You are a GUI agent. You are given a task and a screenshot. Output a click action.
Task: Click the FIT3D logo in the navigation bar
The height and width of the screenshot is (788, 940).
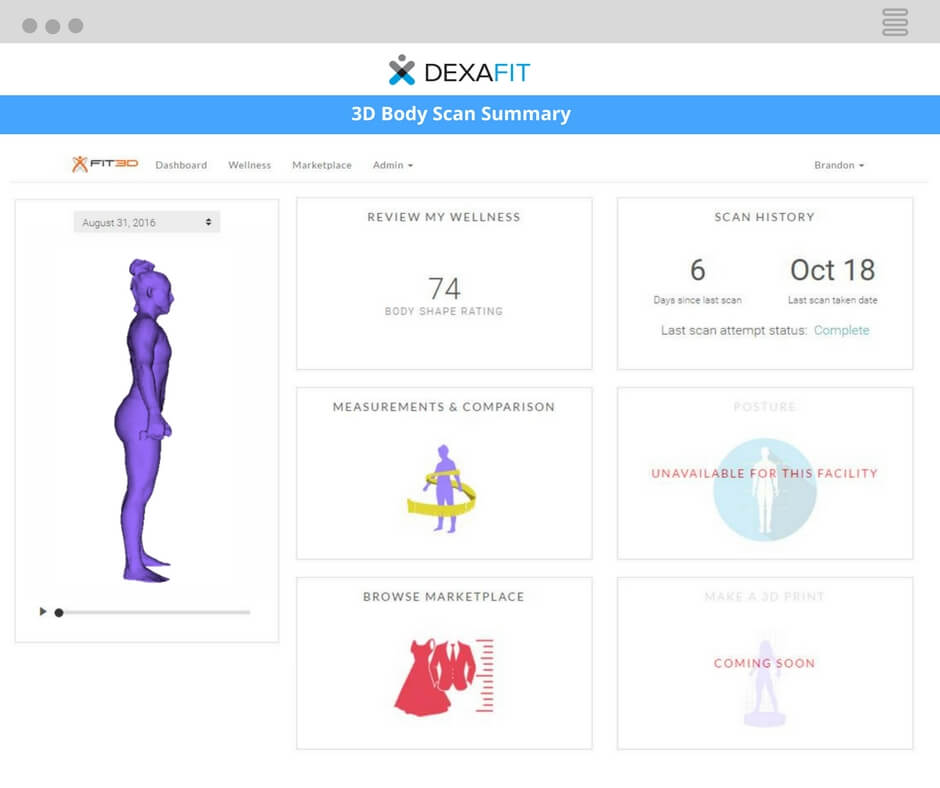(x=105, y=163)
